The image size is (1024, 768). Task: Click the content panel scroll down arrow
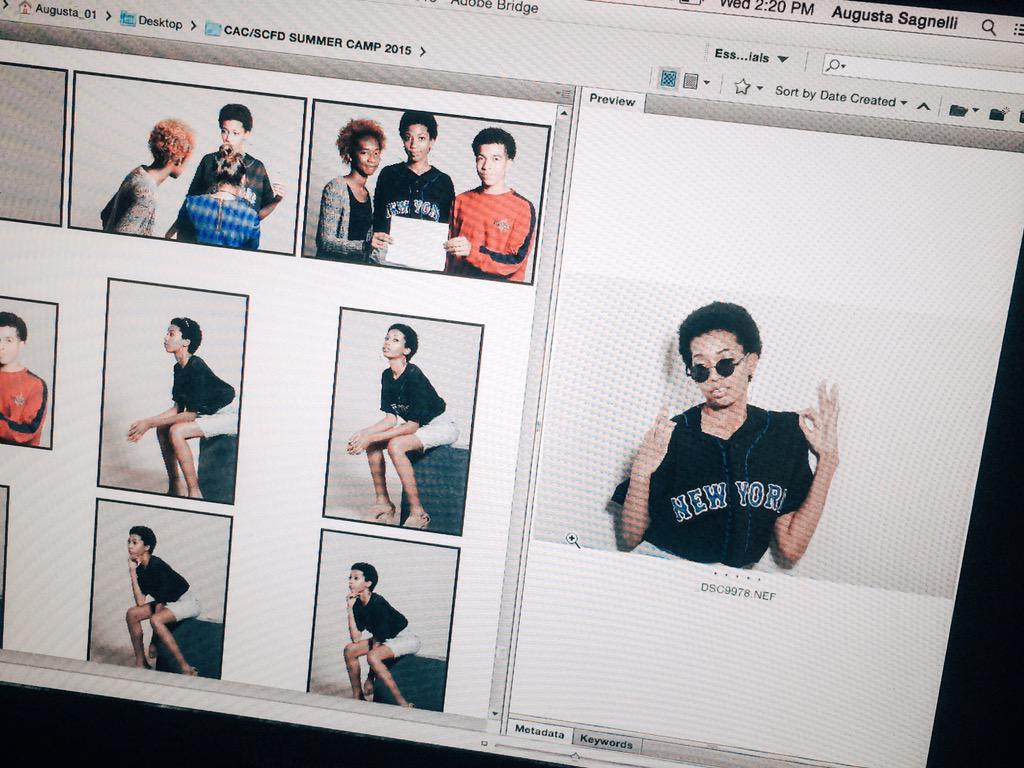(495, 714)
